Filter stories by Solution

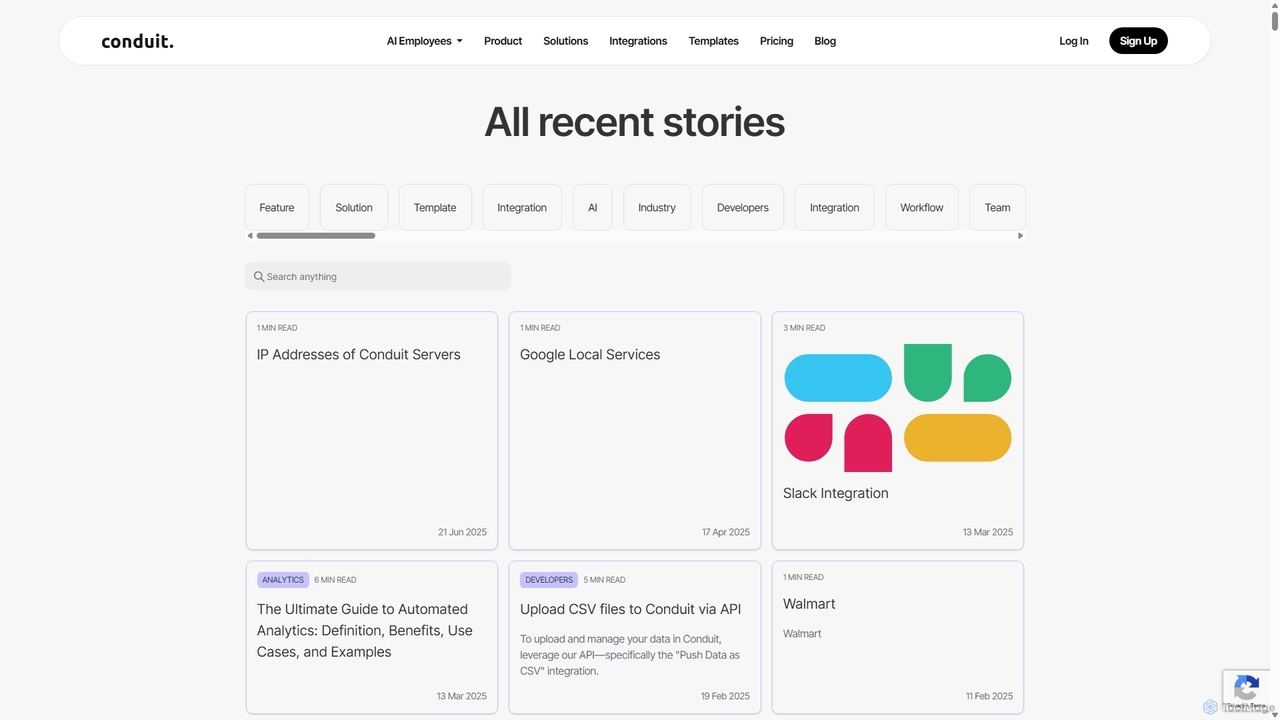[354, 208]
